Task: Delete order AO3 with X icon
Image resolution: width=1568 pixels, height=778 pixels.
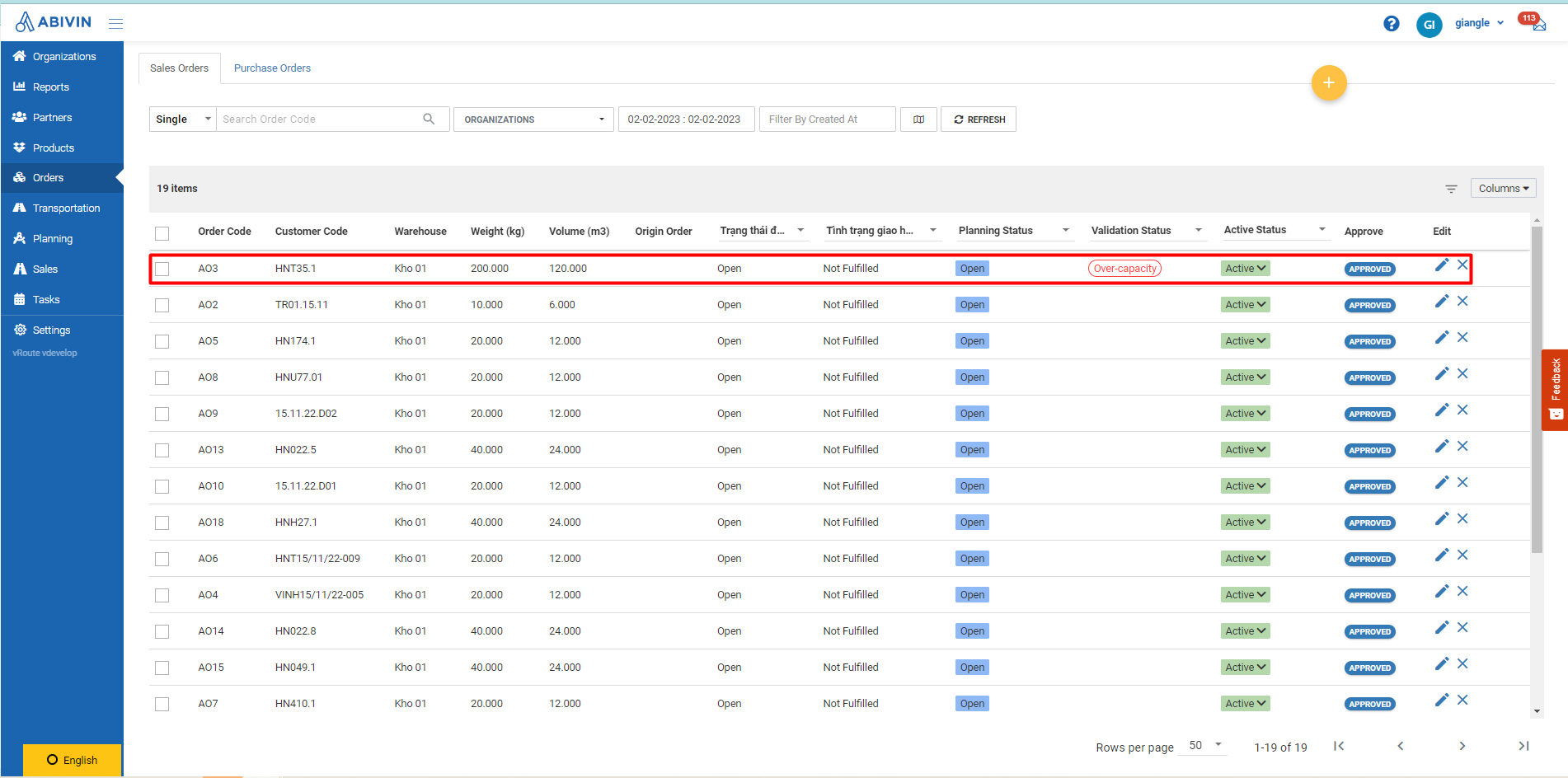Action: pyautogui.click(x=1462, y=265)
